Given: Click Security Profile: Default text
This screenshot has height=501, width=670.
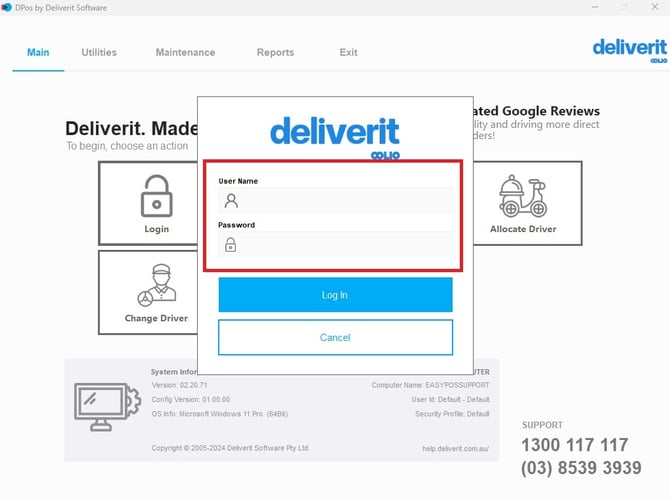Looking at the screenshot, I should click(452, 414).
